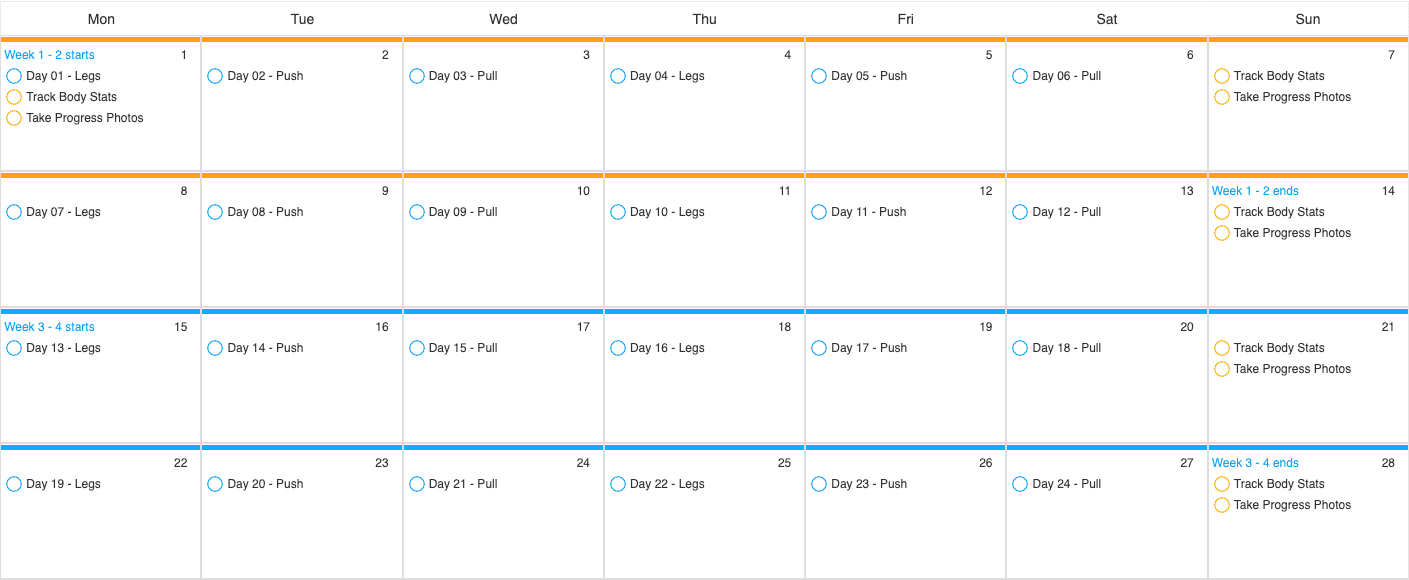
Task: Check Day 11 - Push circle
Action: point(819,212)
